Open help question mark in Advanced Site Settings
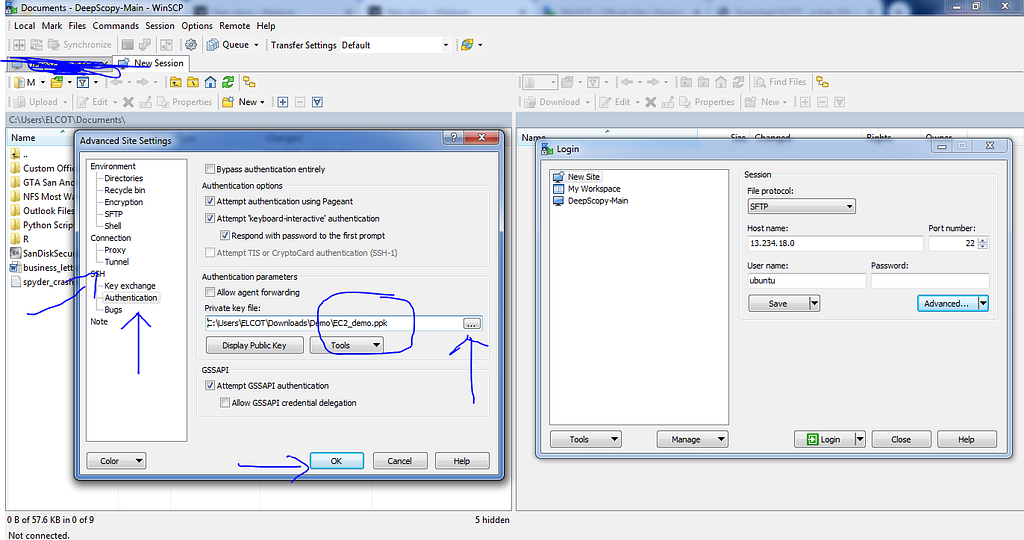 (453, 137)
